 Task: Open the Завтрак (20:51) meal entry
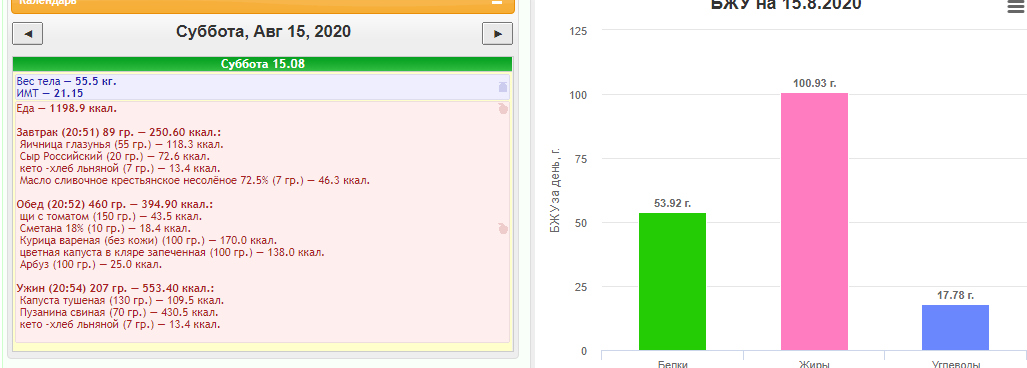(118, 132)
